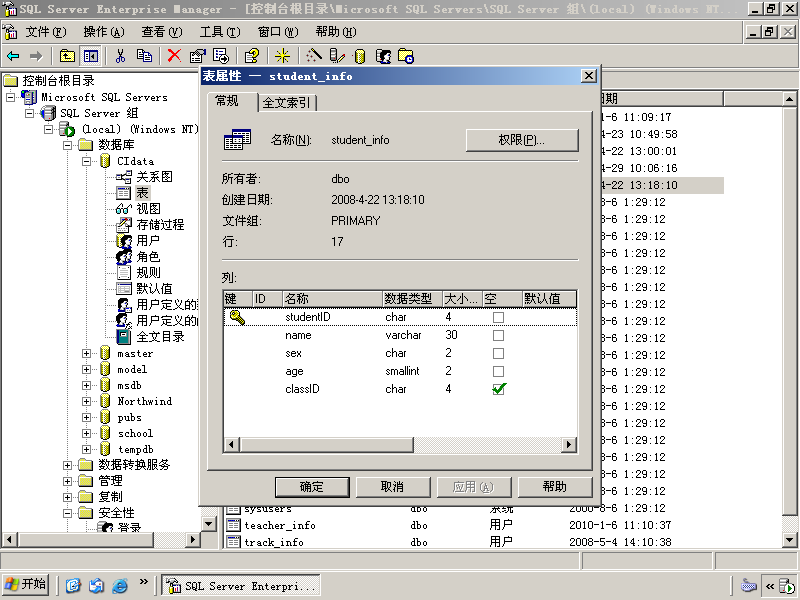Expand the Northwind database node

[x=86, y=401]
